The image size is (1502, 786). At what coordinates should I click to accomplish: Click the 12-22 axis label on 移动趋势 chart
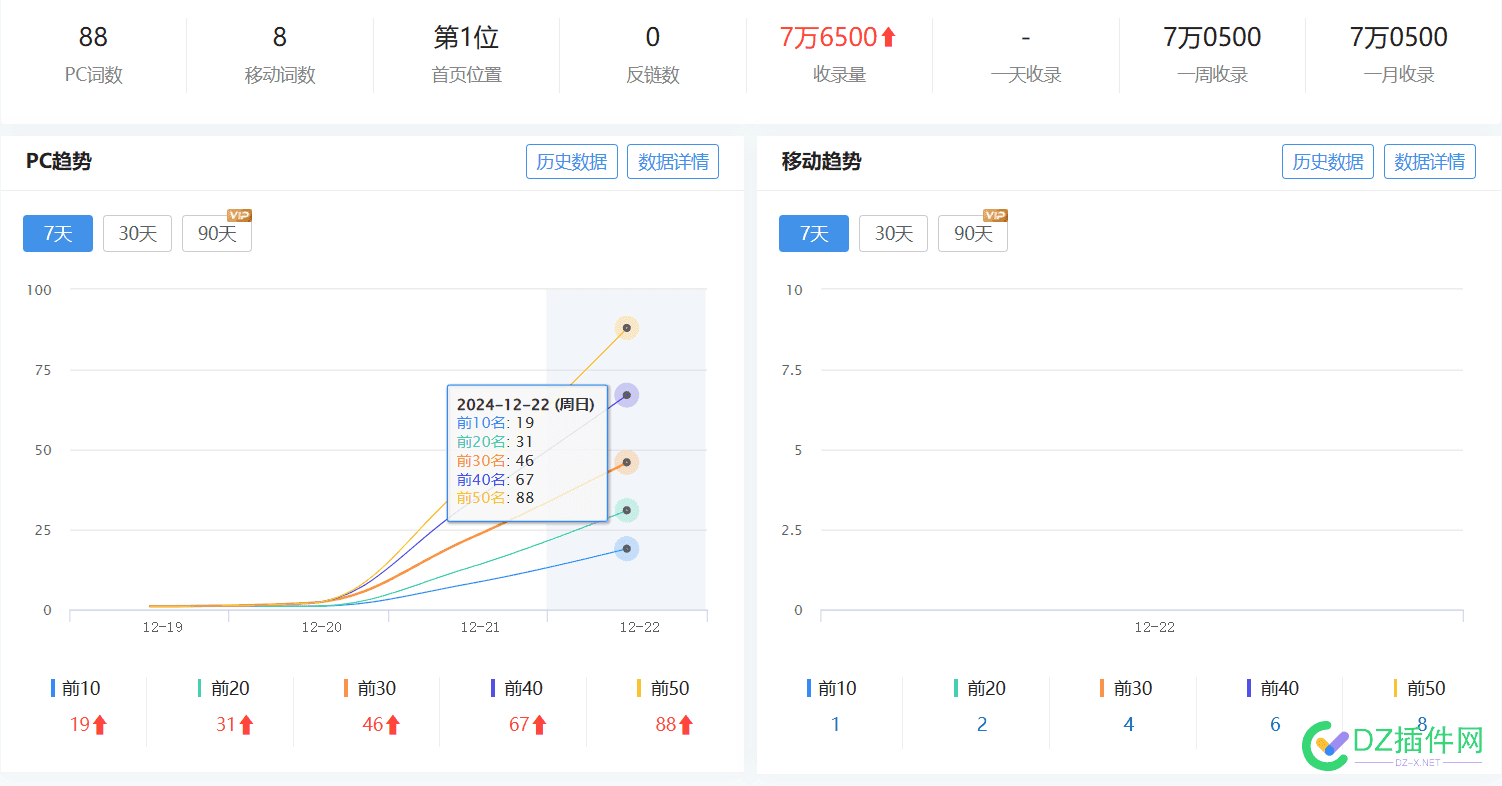(1154, 628)
